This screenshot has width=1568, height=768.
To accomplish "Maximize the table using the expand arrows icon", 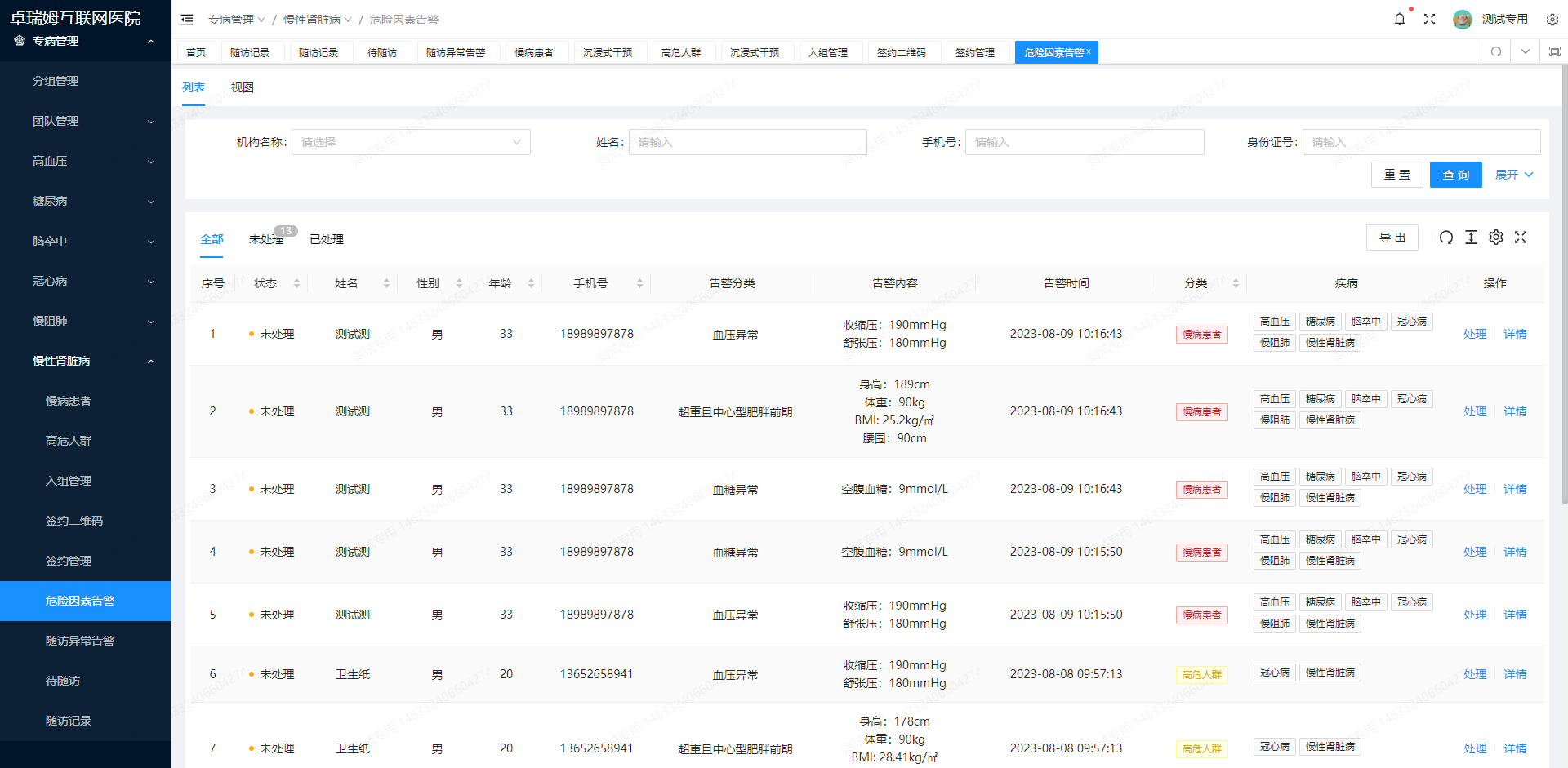I will coord(1521,238).
